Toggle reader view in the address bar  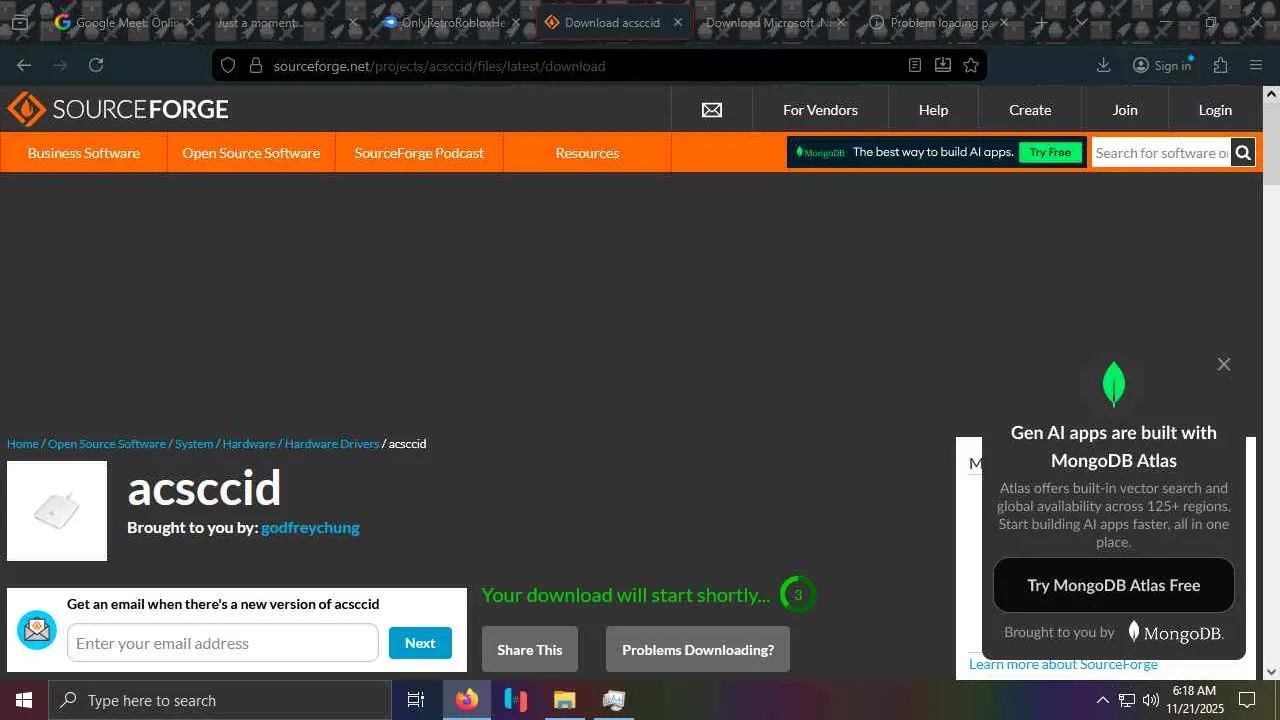click(915, 65)
